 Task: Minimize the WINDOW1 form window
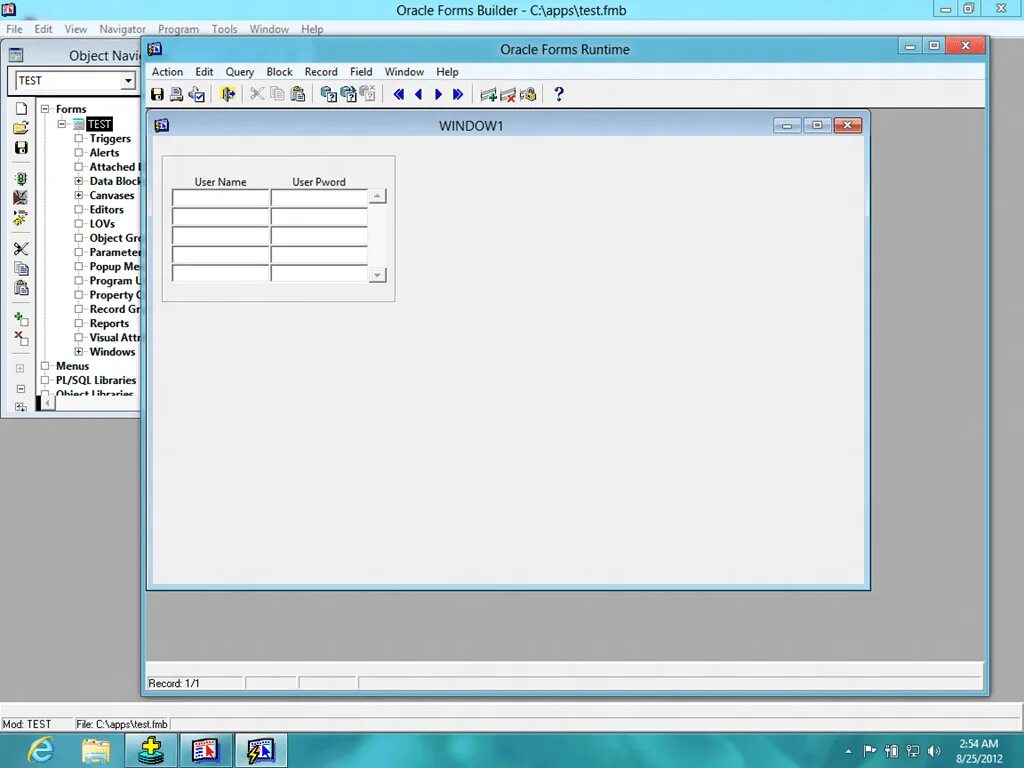click(x=787, y=125)
